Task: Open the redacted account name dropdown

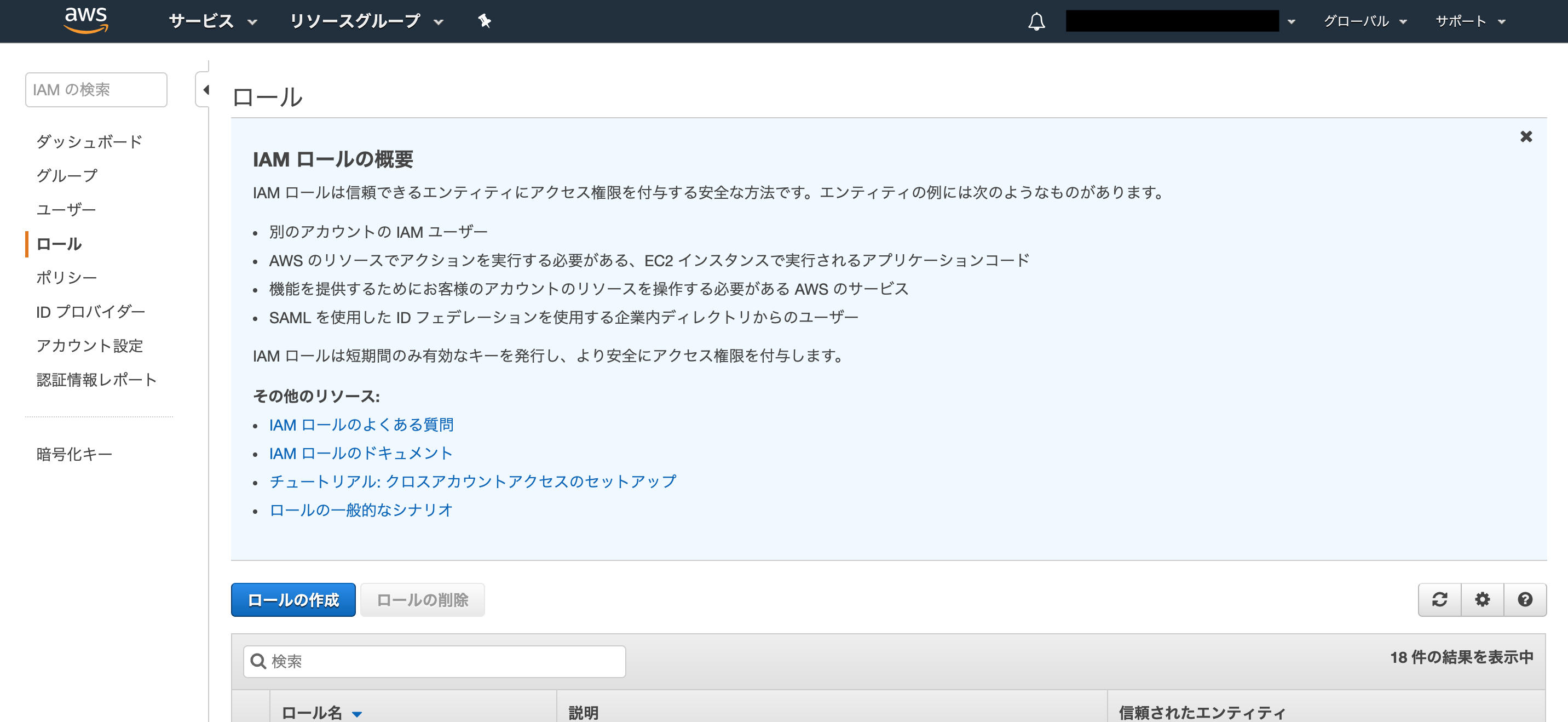Action: point(1180,21)
